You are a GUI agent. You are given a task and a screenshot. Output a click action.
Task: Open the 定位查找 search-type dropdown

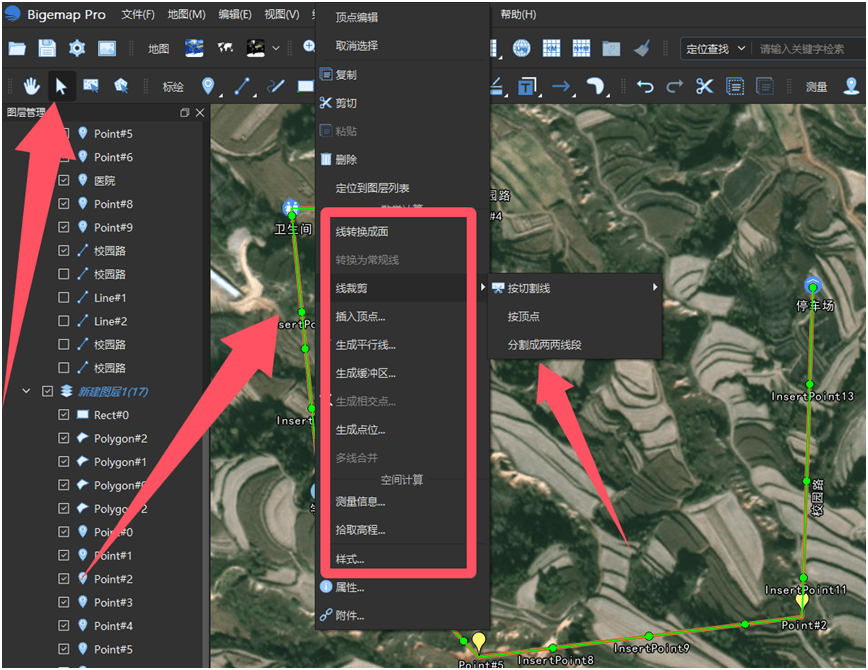(x=715, y=49)
